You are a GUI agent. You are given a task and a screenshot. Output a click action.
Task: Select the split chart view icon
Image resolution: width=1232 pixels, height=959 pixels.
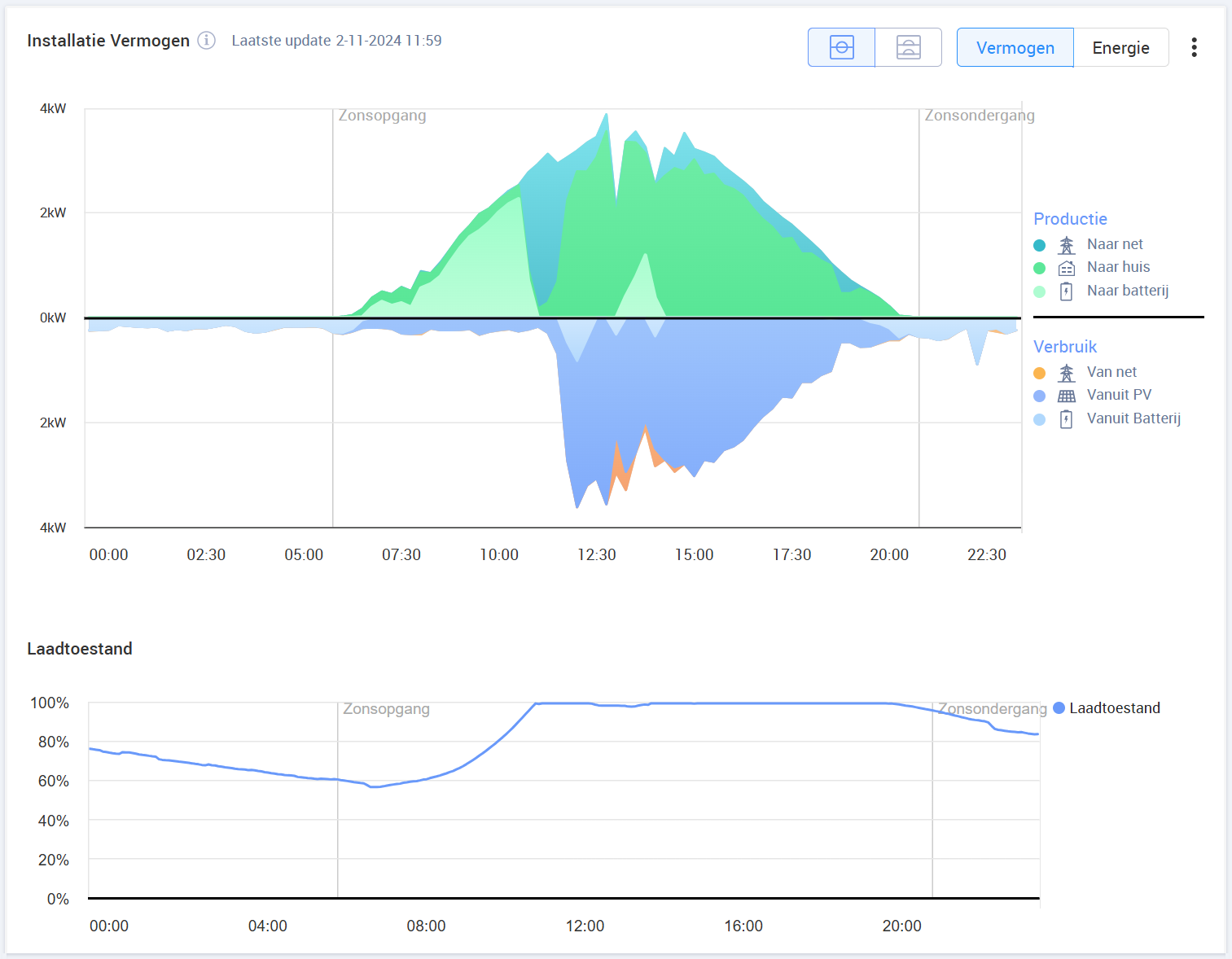pos(908,47)
